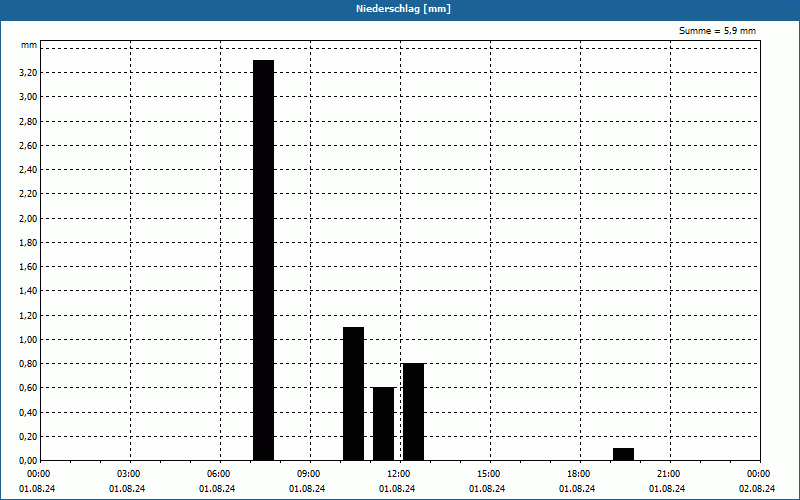Click the 1,80 y-axis value
The height and width of the screenshot is (500, 800).
pos(28,243)
